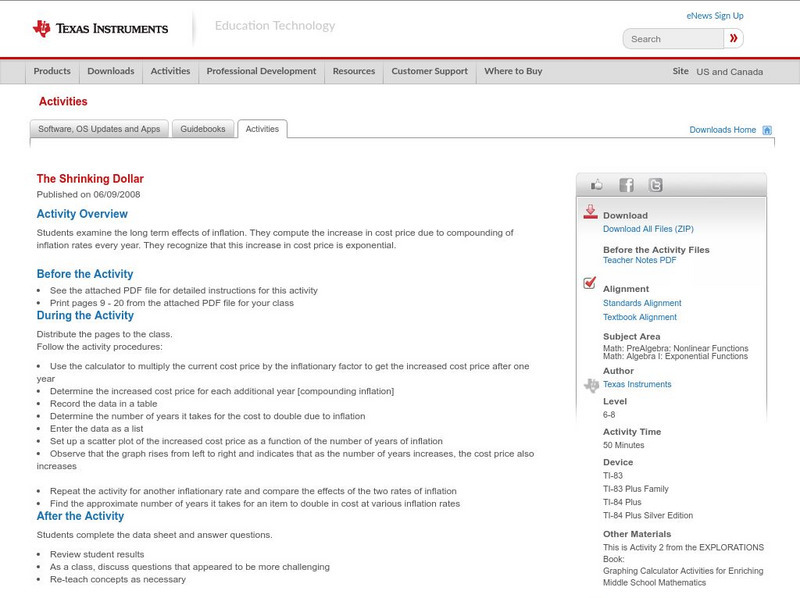This screenshot has width=800, height=598.
Task: Click the Alignment checkmark icon
Action: point(589,282)
